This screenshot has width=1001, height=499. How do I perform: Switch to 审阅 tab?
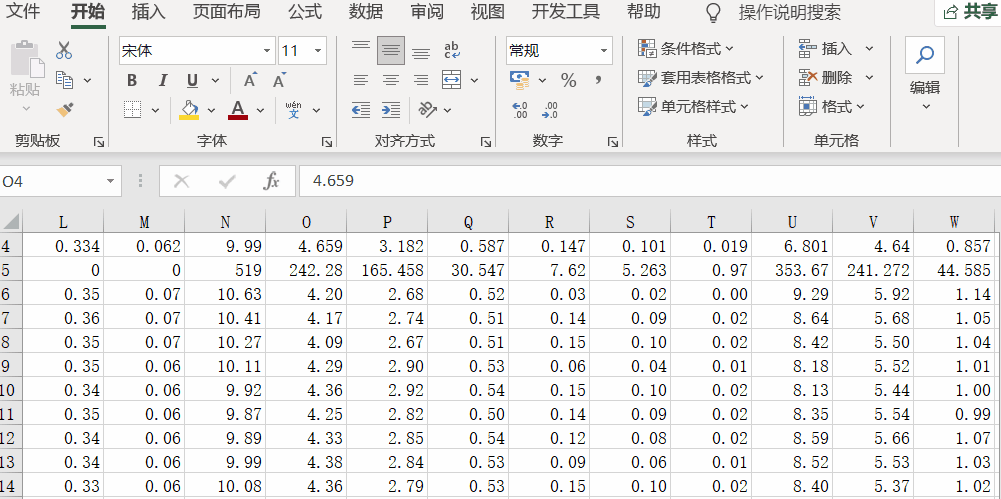click(427, 12)
